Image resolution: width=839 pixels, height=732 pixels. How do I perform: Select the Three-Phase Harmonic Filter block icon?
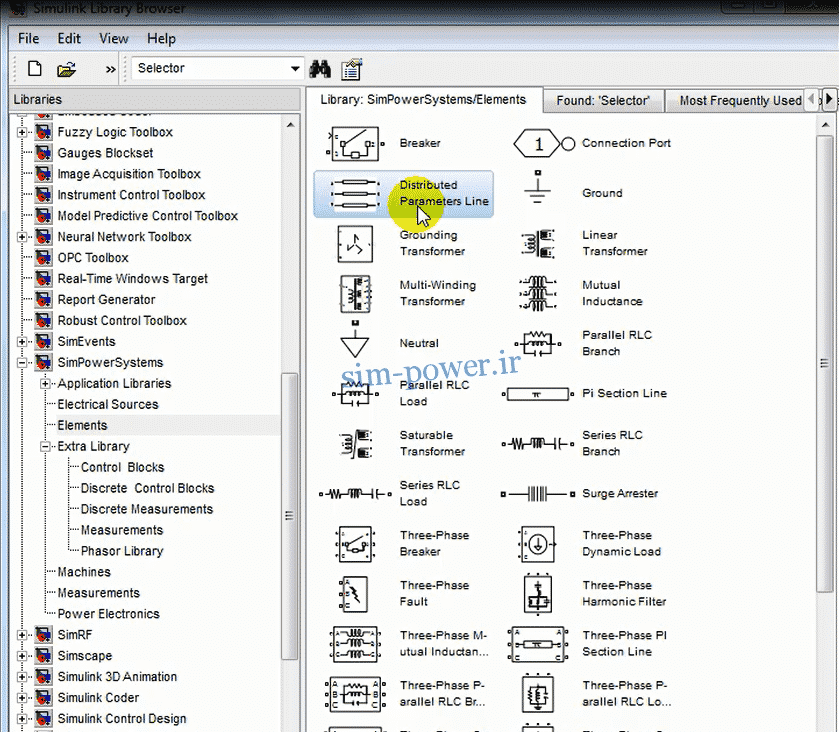538,594
